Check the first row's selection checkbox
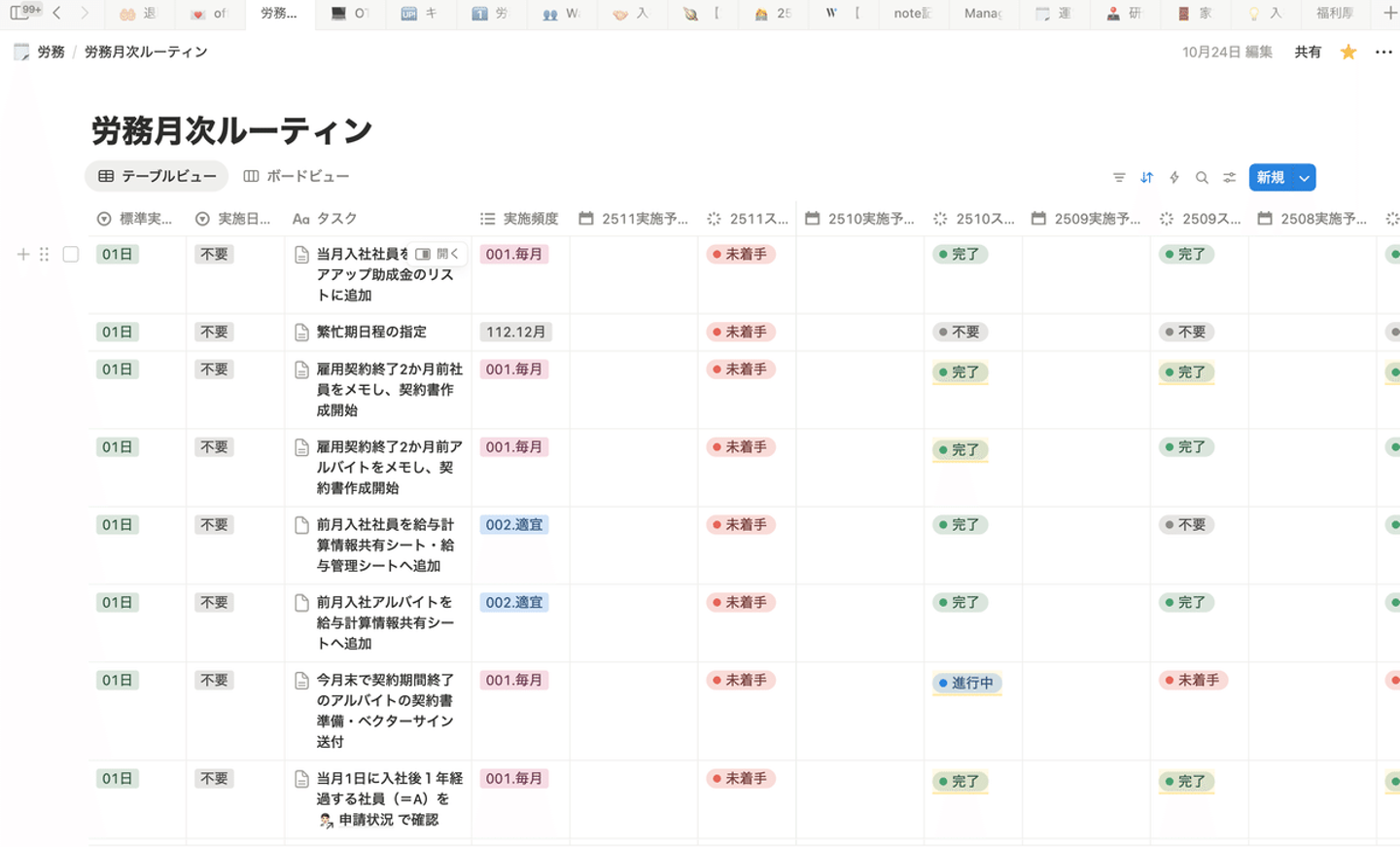Image resolution: width=1400 pixels, height=847 pixels. pos(71,255)
